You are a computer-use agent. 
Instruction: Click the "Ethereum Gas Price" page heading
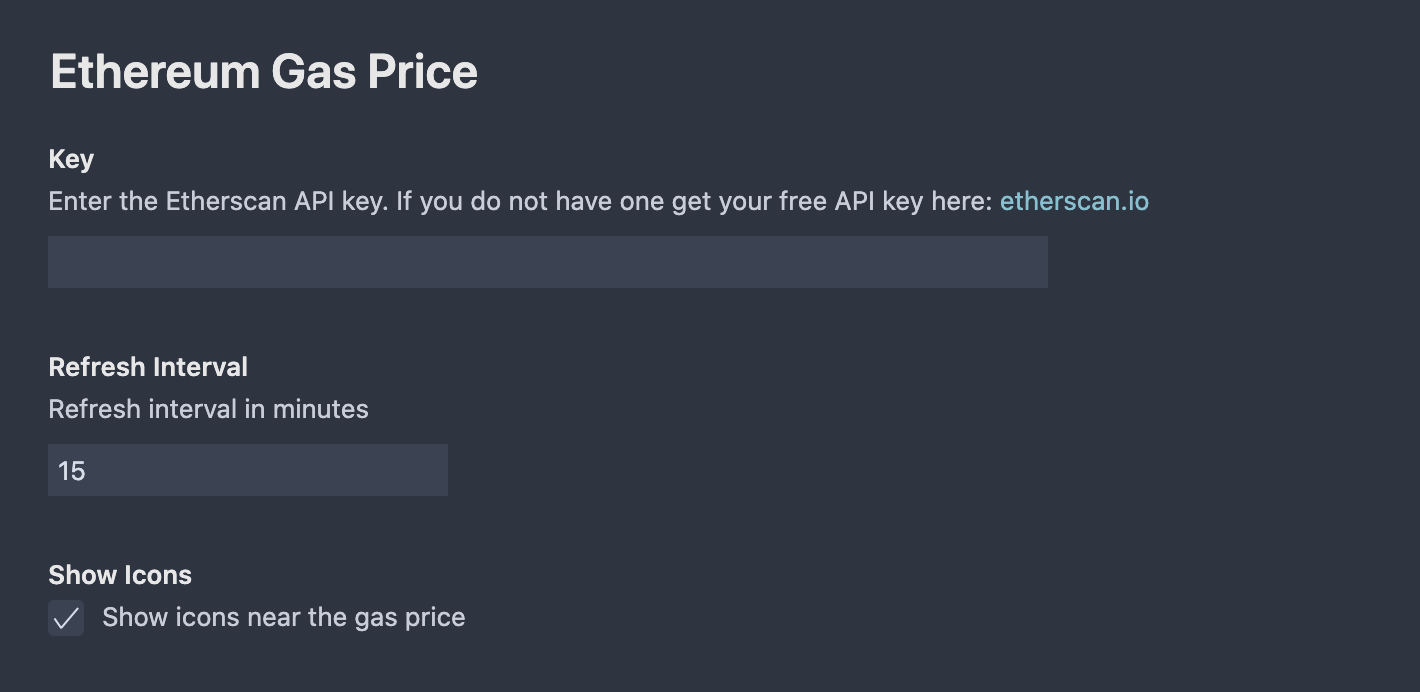(x=264, y=72)
